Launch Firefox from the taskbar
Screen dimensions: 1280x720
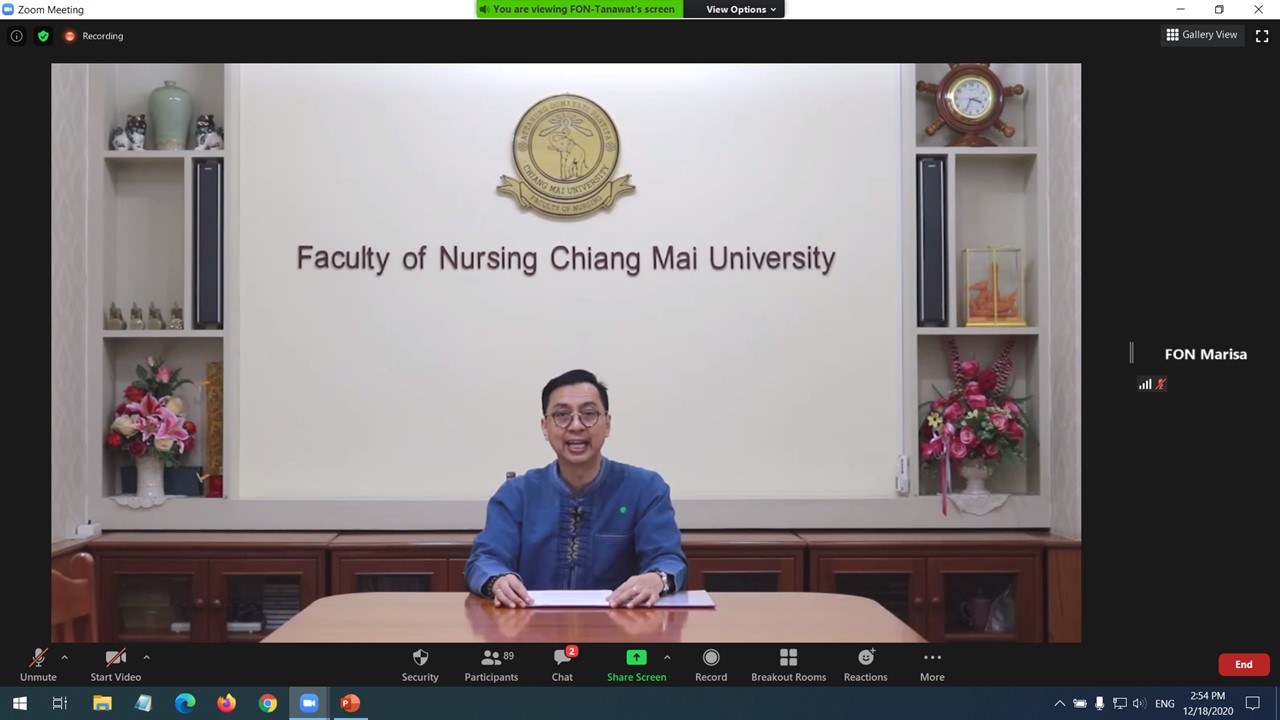226,703
